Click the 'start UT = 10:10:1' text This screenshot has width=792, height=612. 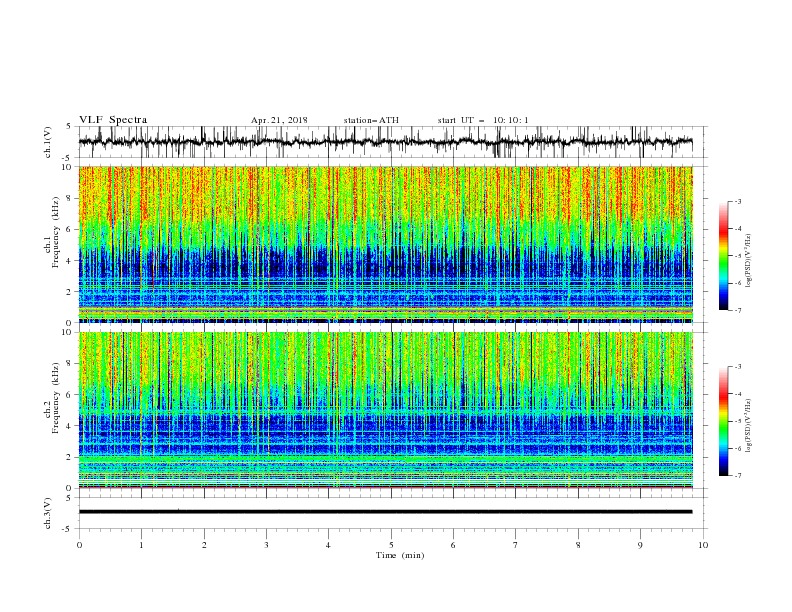pos(483,120)
